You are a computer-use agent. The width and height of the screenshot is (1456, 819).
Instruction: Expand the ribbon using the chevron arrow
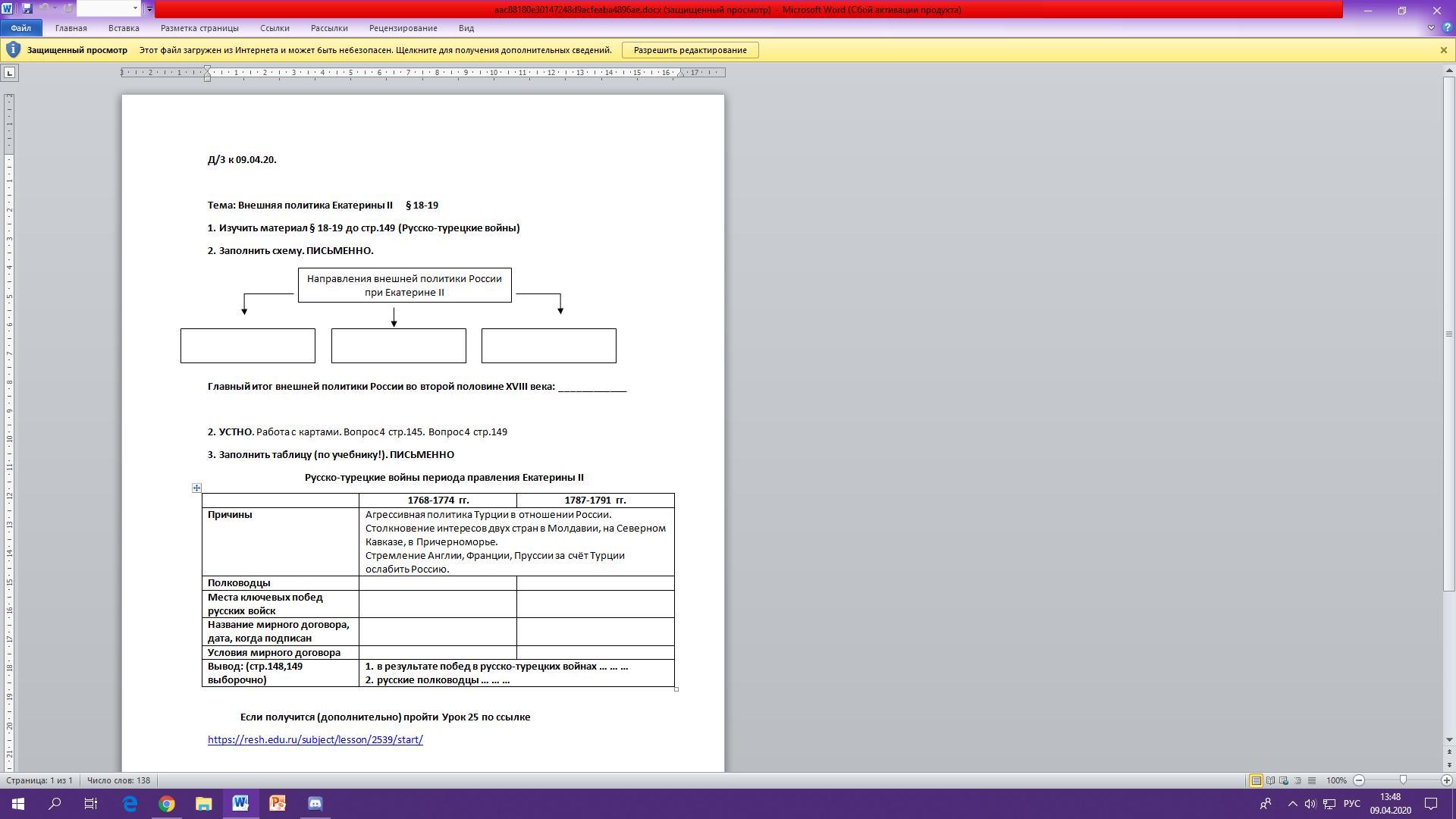[1431, 28]
